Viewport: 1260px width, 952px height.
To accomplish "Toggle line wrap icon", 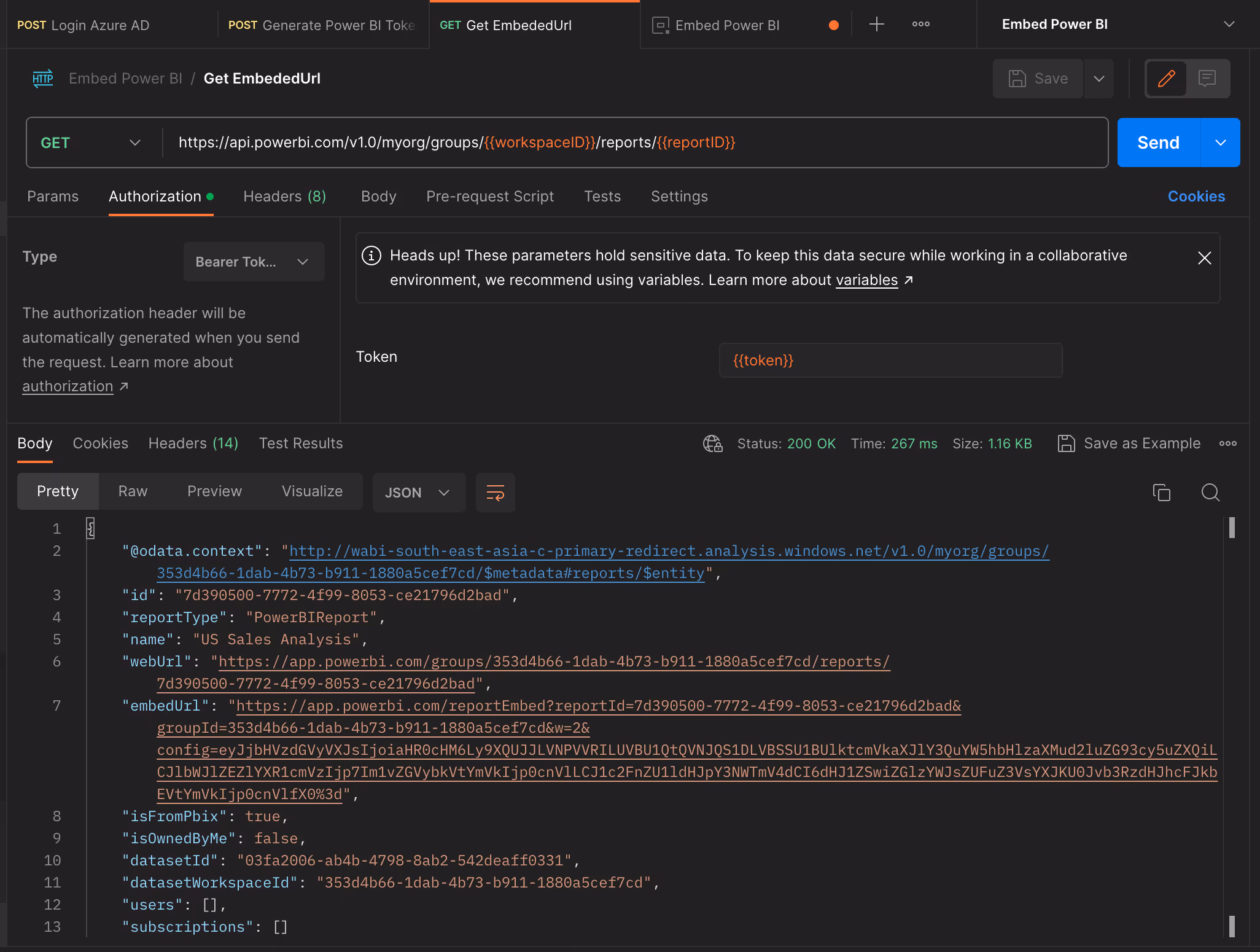I will click(496, 493).
